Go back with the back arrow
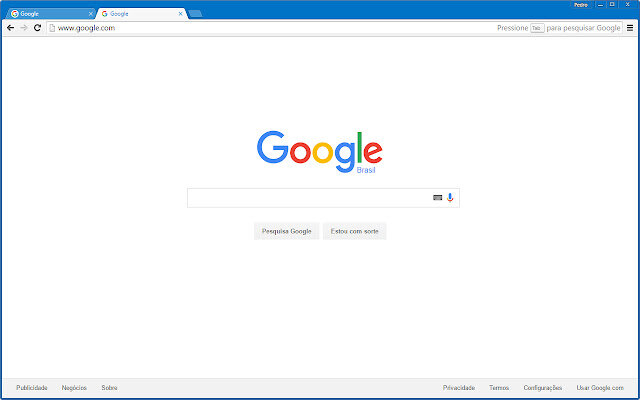The height and width of the screenshot is (400, 640). pos(11,28)
